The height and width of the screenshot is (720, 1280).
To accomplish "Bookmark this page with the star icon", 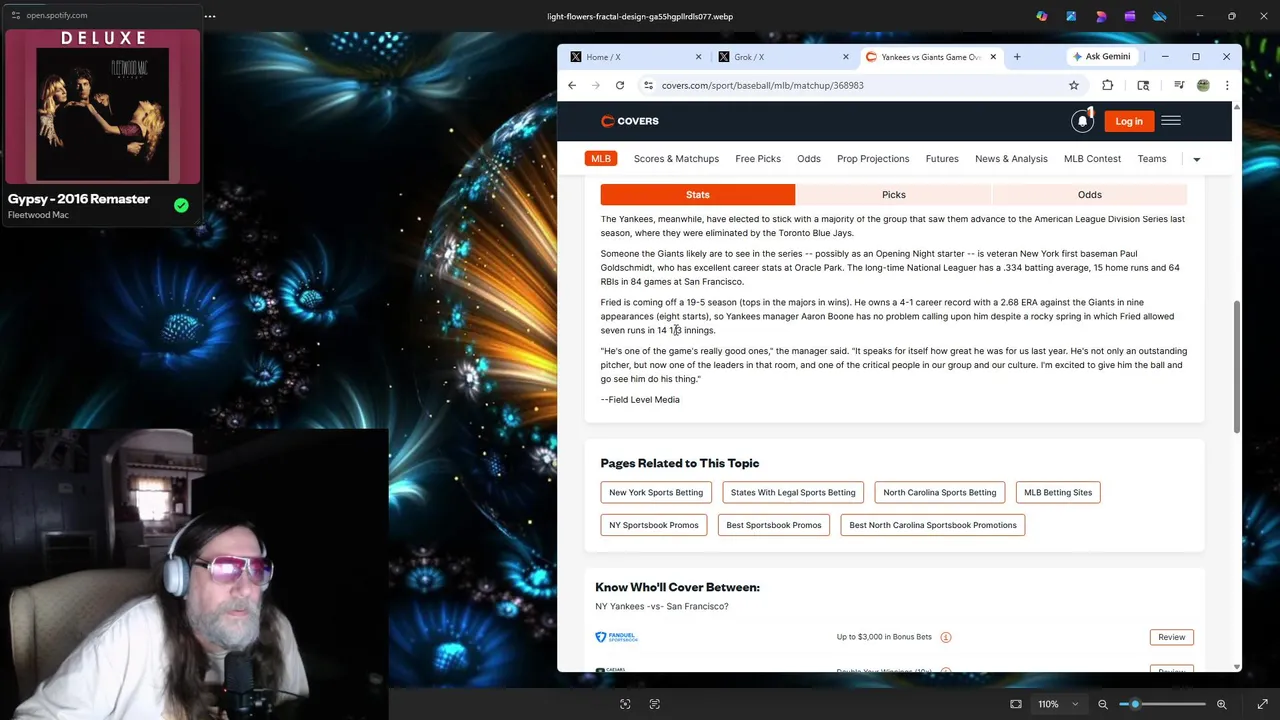I will pos(1074,85).
